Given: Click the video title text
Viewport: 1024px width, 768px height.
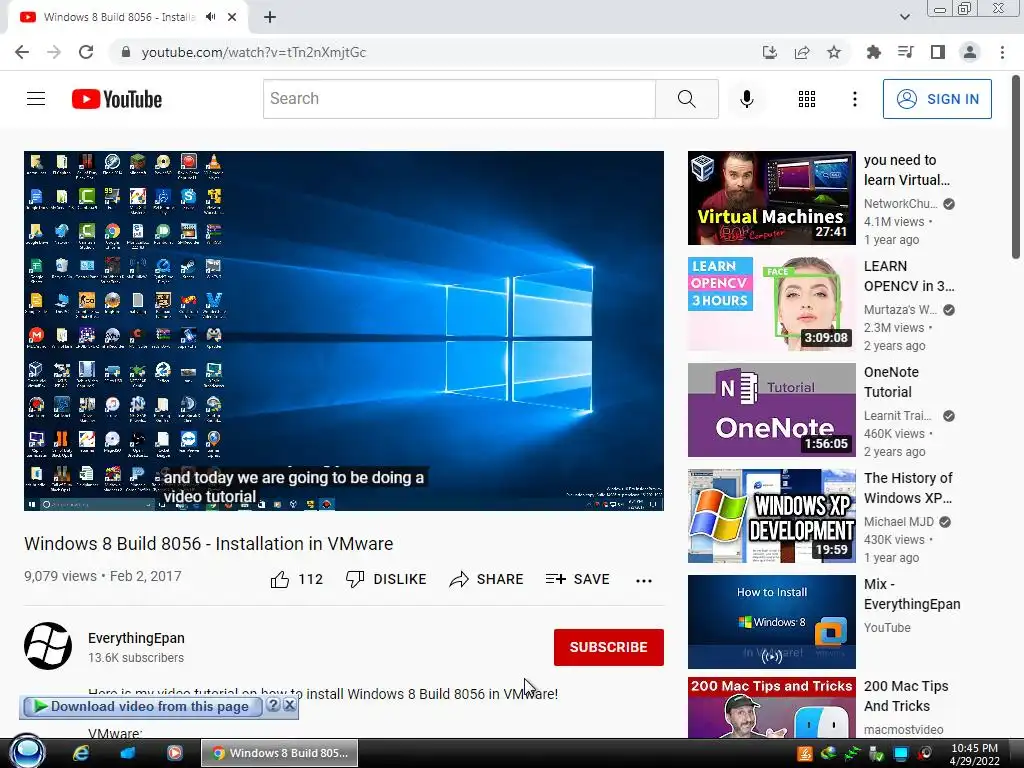Looking at the screenshot, I should [208, 543].
